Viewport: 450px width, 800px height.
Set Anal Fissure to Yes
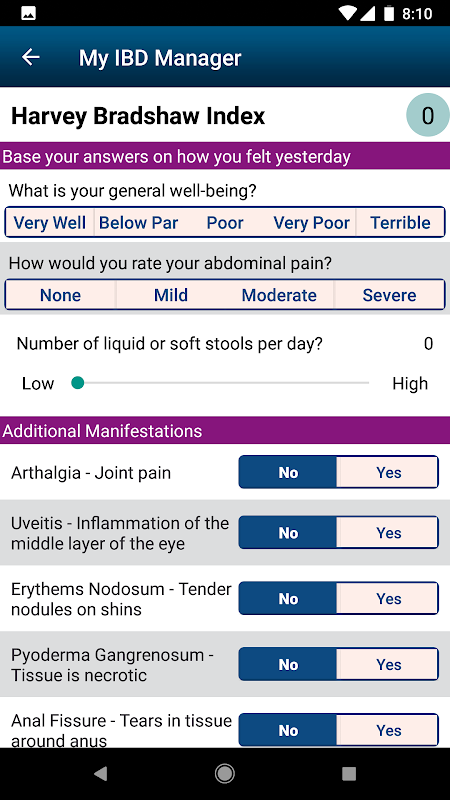click(388, 730)
